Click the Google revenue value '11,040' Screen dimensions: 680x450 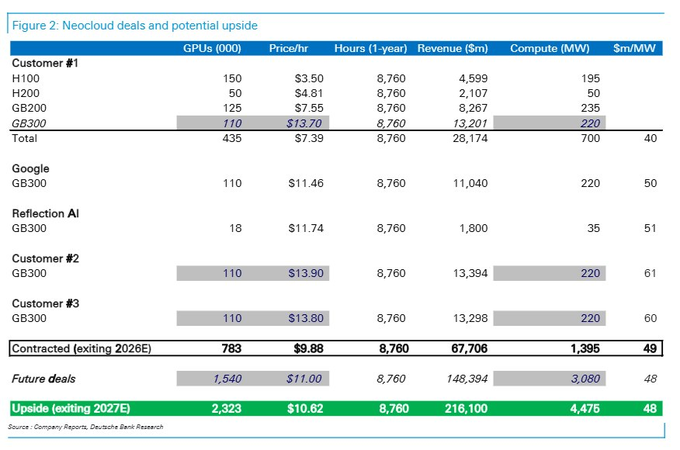471,183
